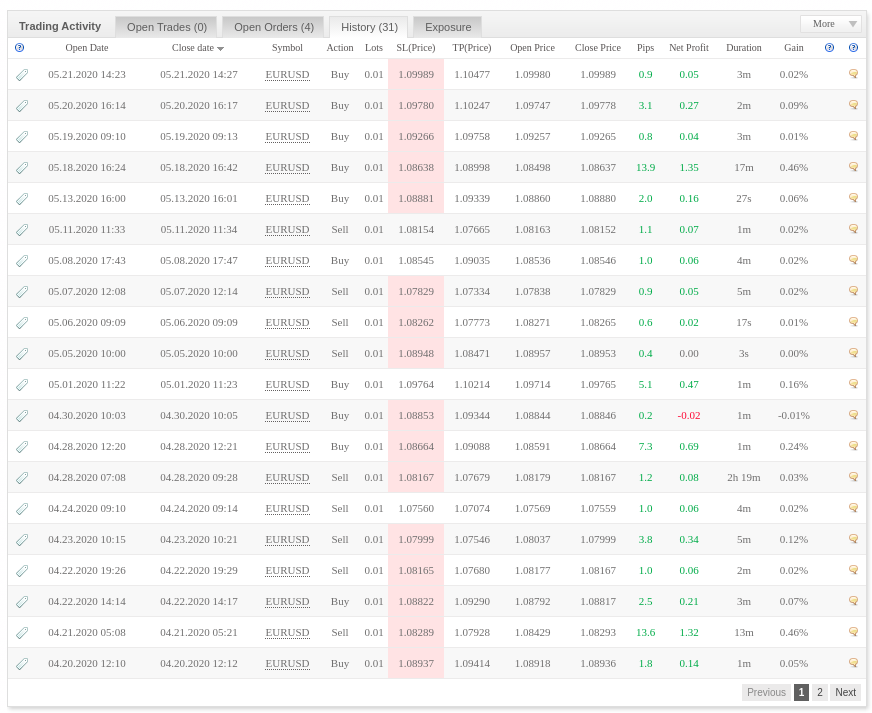Viewport: 872px width, 713px height.
Task: Click the -0.01% gain value
Action: pyautogui.click(x=794, y=416)
